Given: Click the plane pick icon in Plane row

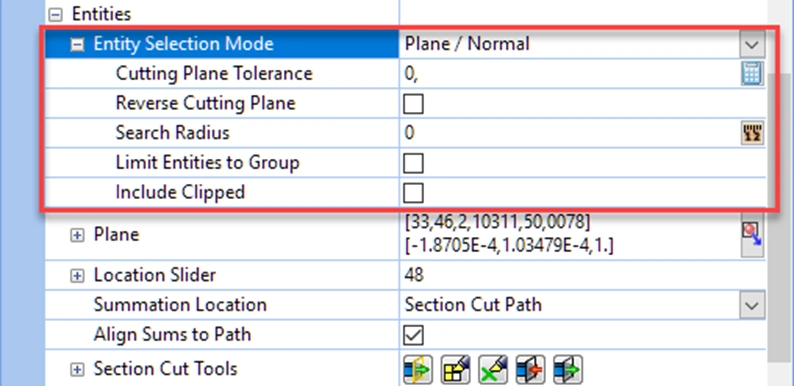Looking at the screenshot, I should click(x=752, y=236).
